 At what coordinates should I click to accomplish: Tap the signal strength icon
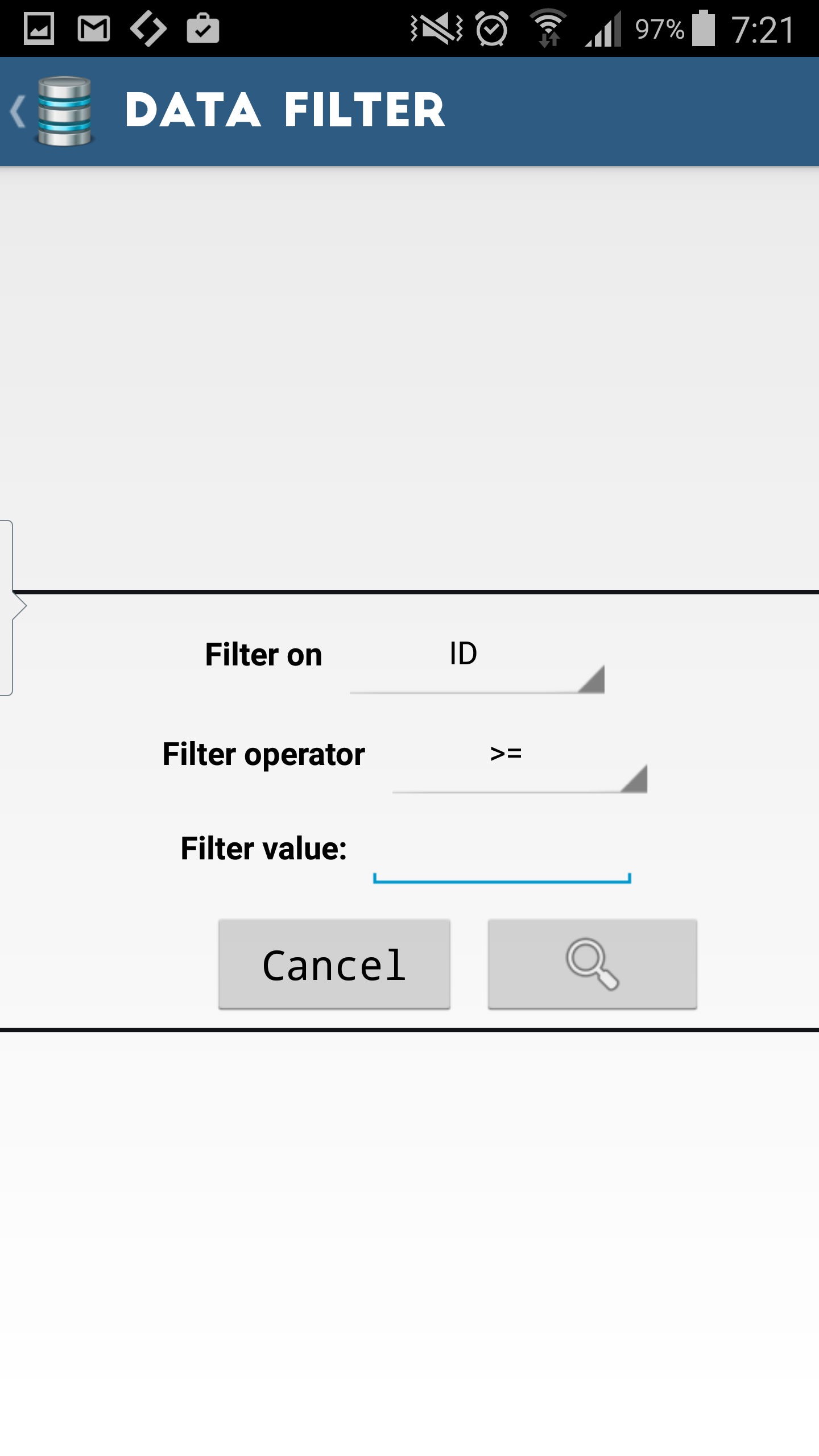coord(603,30)
